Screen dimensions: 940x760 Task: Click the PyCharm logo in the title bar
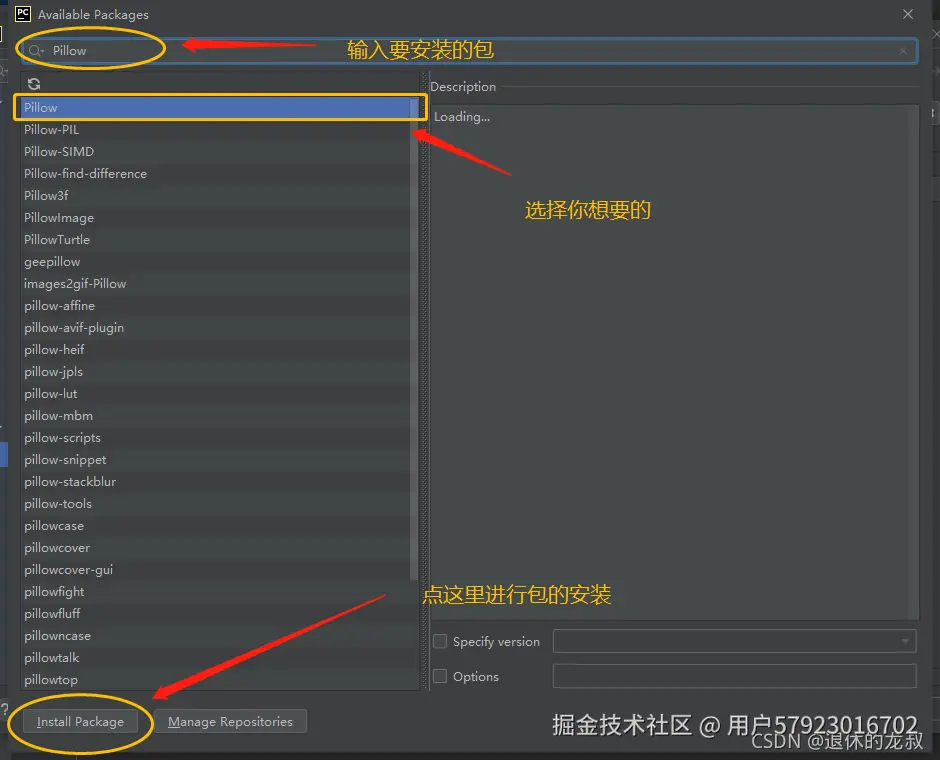23,14
